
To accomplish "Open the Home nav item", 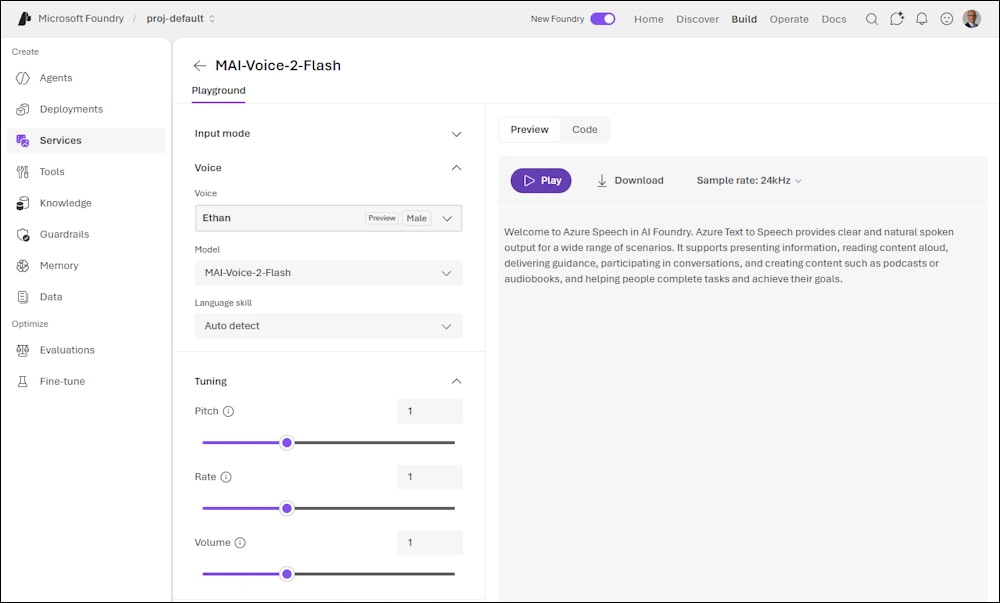I will pyautogui.click(x=649, y=19).
